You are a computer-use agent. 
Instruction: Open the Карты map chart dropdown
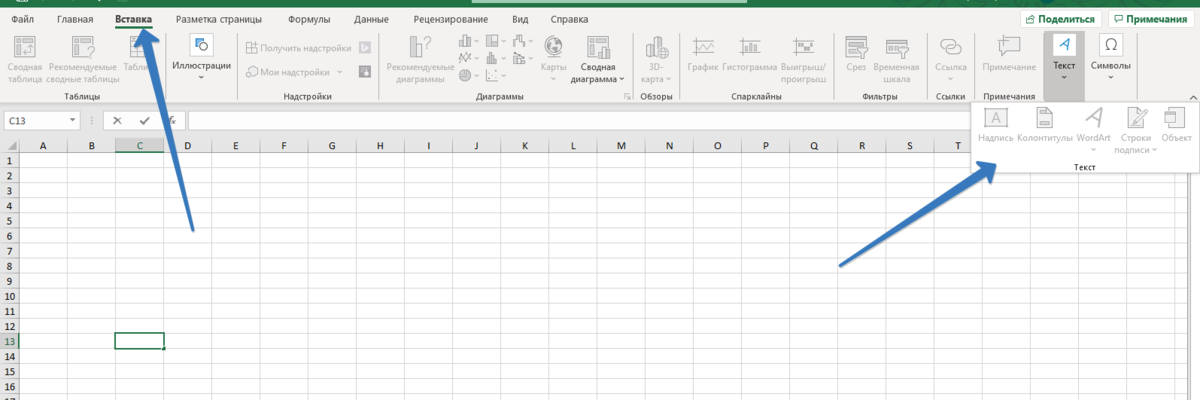point(553,56)
